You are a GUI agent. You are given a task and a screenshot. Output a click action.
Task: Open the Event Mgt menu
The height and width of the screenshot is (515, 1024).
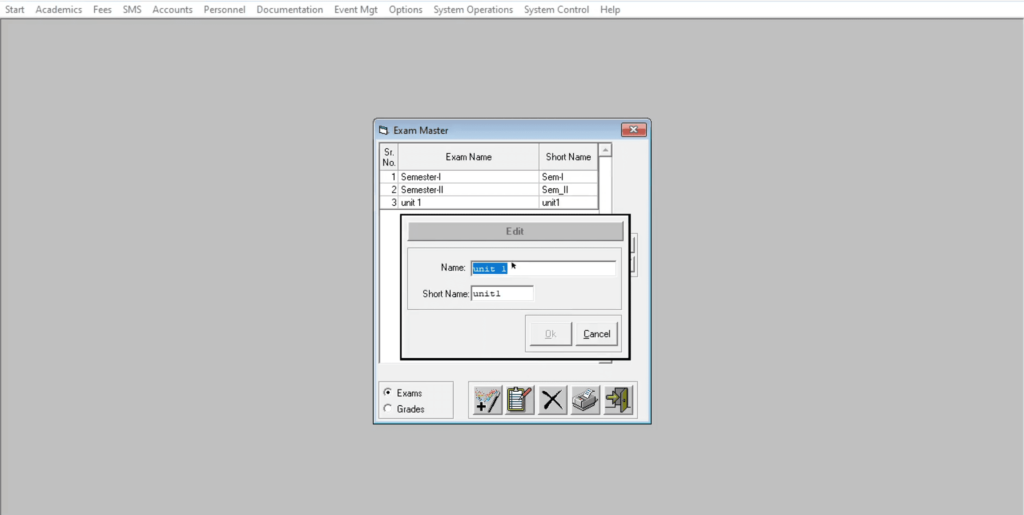coord(355,10)
